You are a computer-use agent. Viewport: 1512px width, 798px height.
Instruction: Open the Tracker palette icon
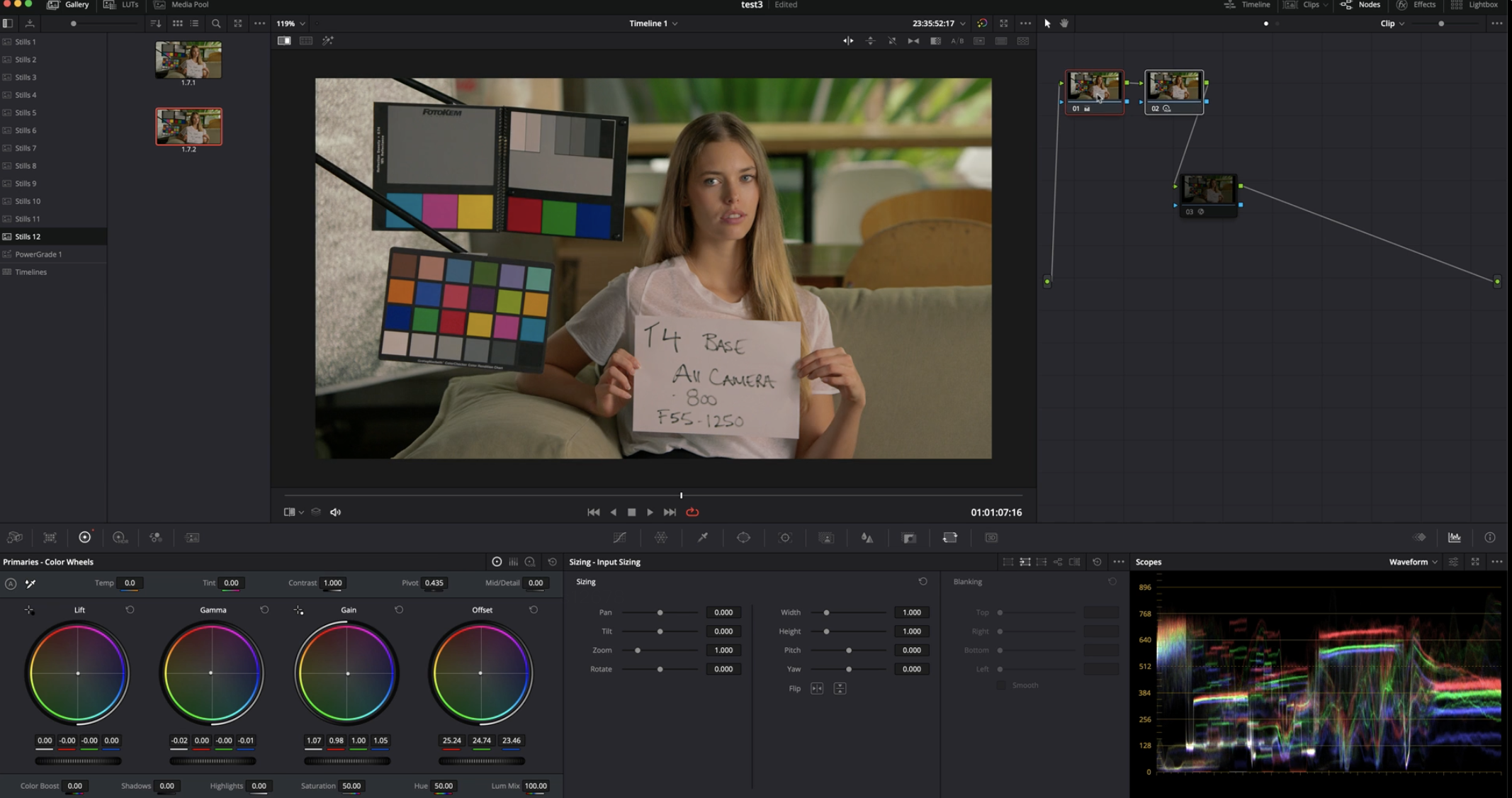(x=784, y=538)
